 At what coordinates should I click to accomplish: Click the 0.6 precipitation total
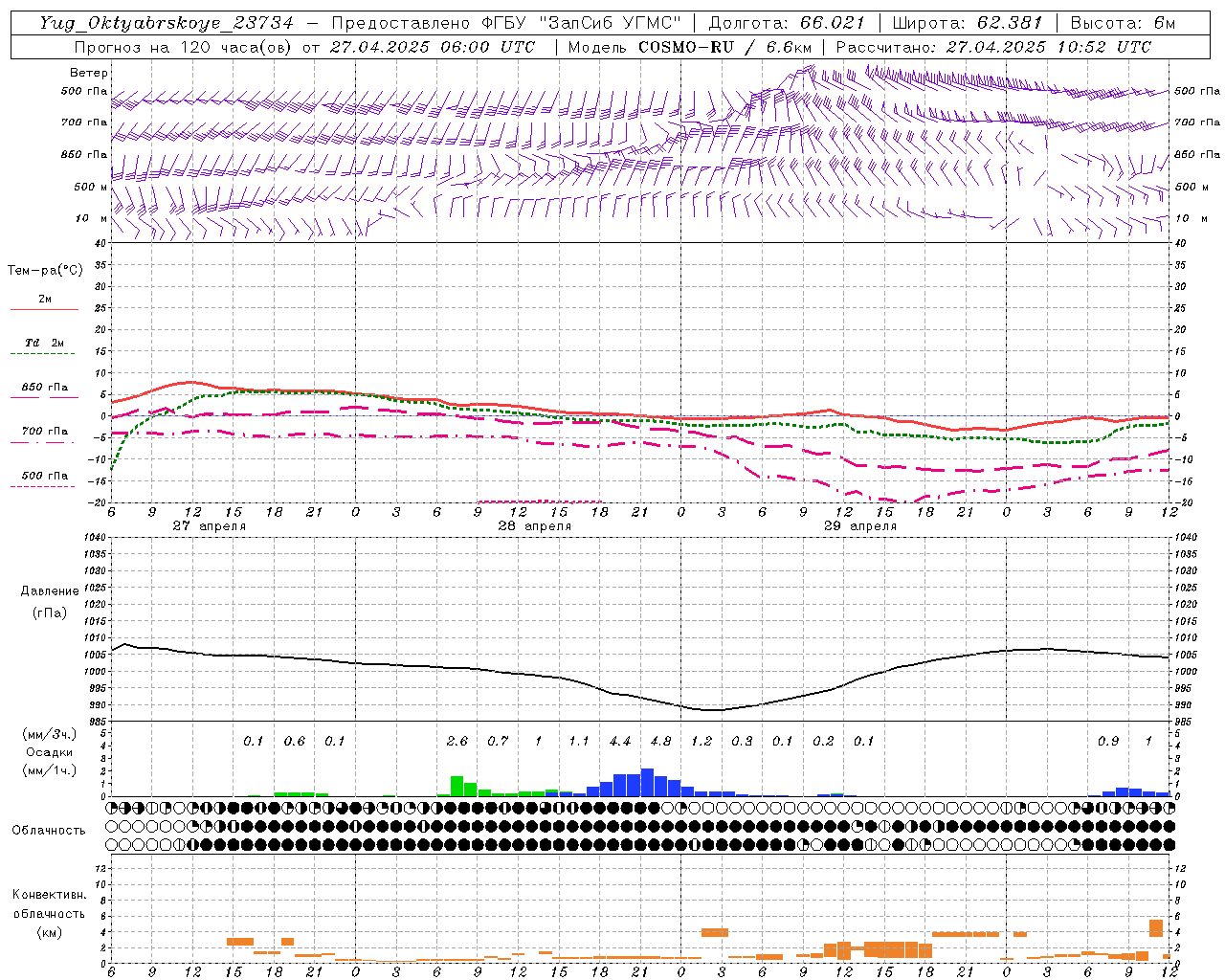pos(295,741)
